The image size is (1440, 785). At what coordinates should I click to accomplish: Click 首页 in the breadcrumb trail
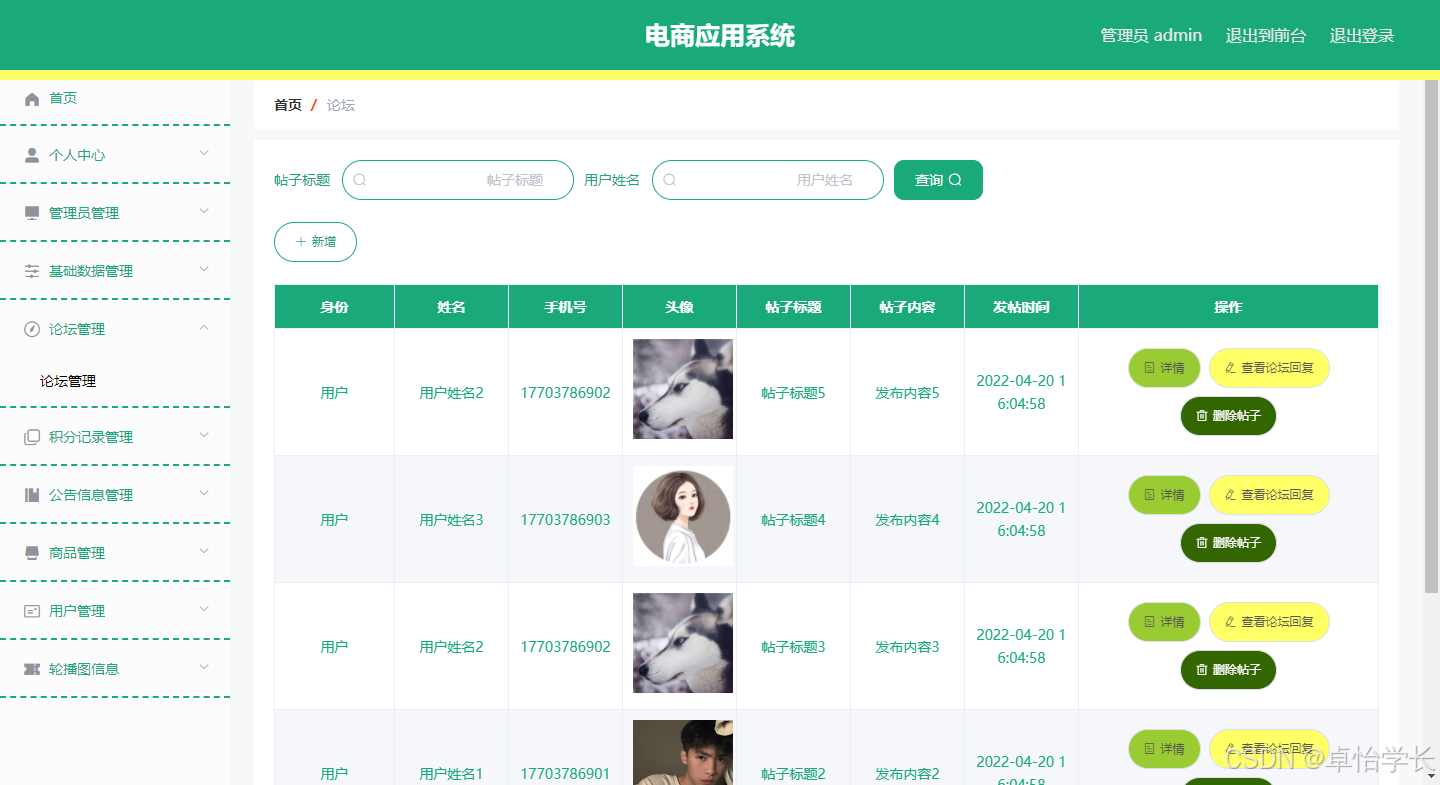pyautogui.click(x=287, y=104)
